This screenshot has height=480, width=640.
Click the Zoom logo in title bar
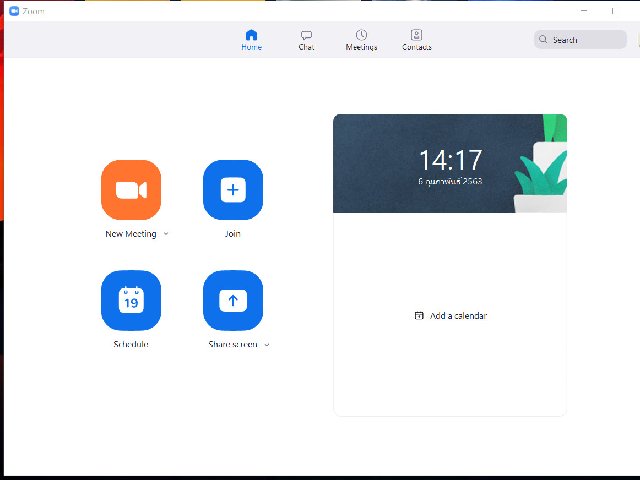point(14,11)
